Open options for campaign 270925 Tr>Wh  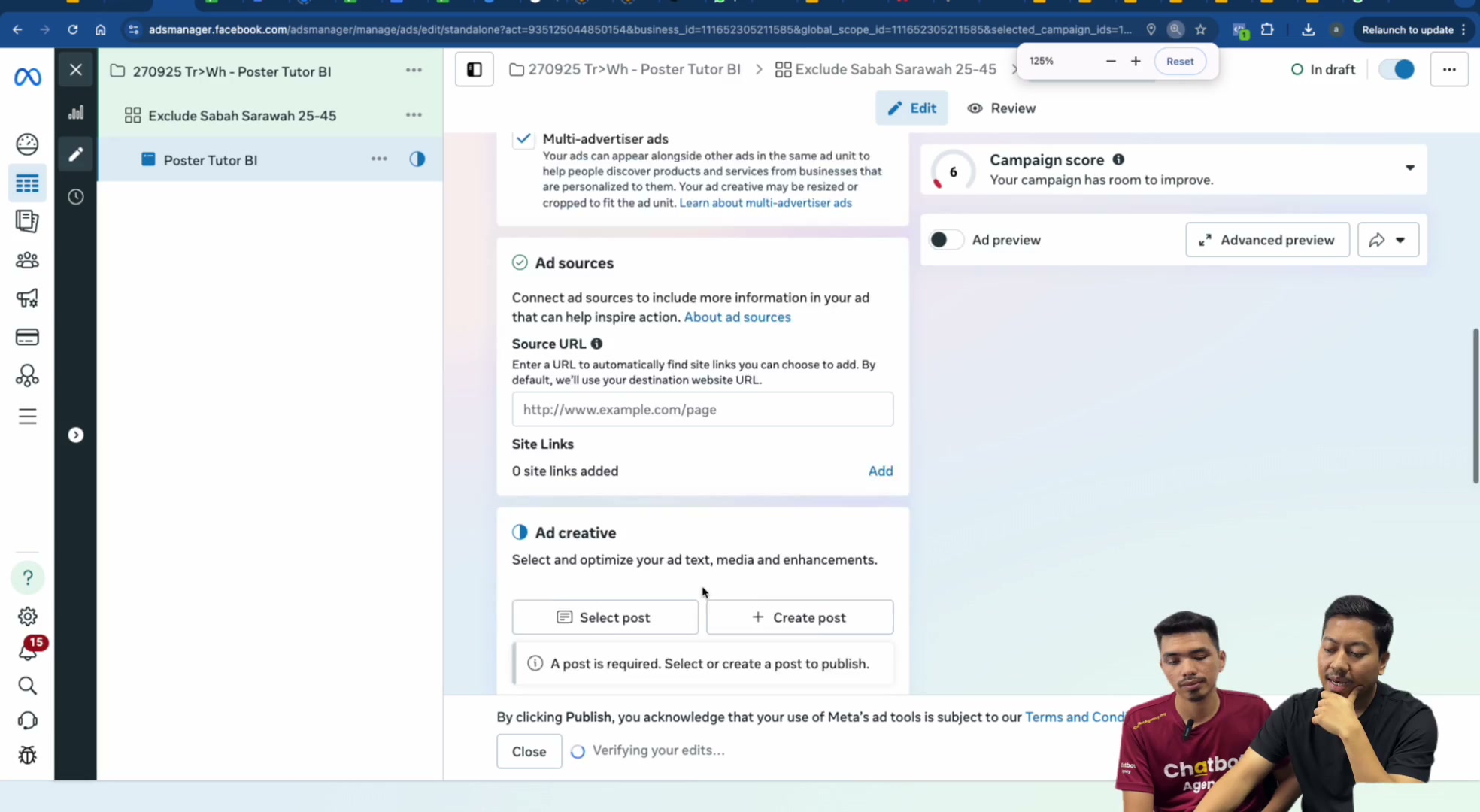coord(414,70)
